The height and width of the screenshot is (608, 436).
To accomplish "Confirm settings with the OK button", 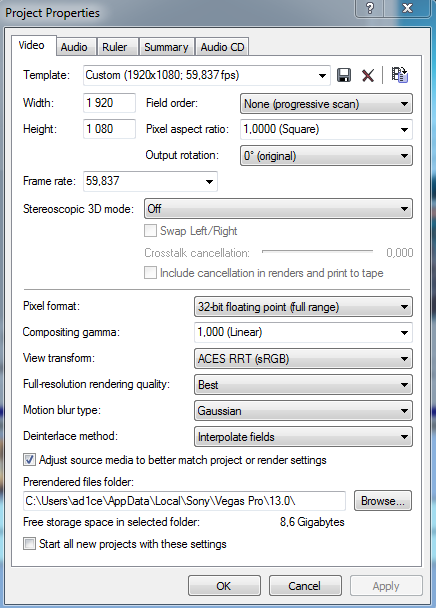I will pos(224,586).
